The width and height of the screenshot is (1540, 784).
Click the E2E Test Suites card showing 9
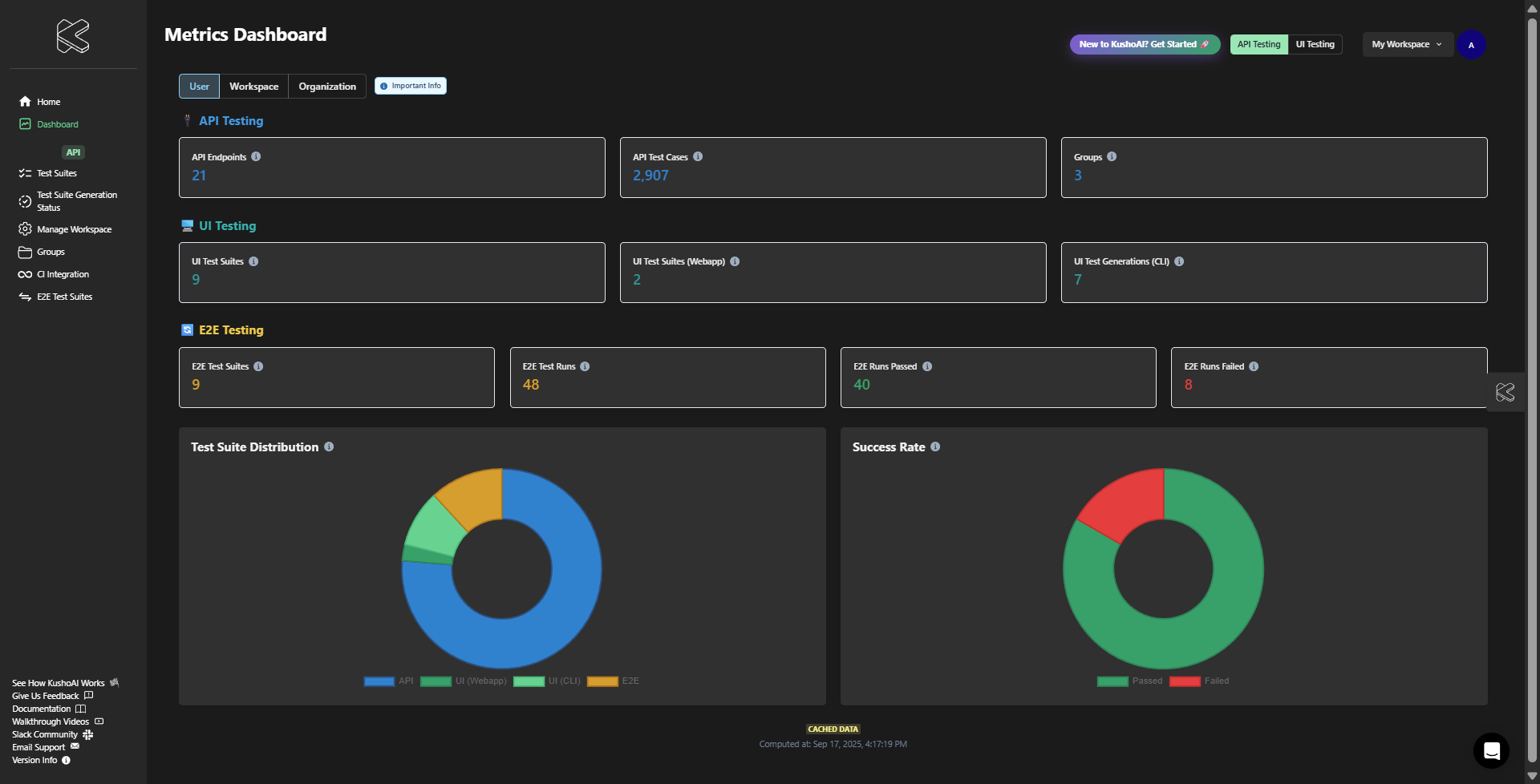pyautogui.click(x=337, y=378)
